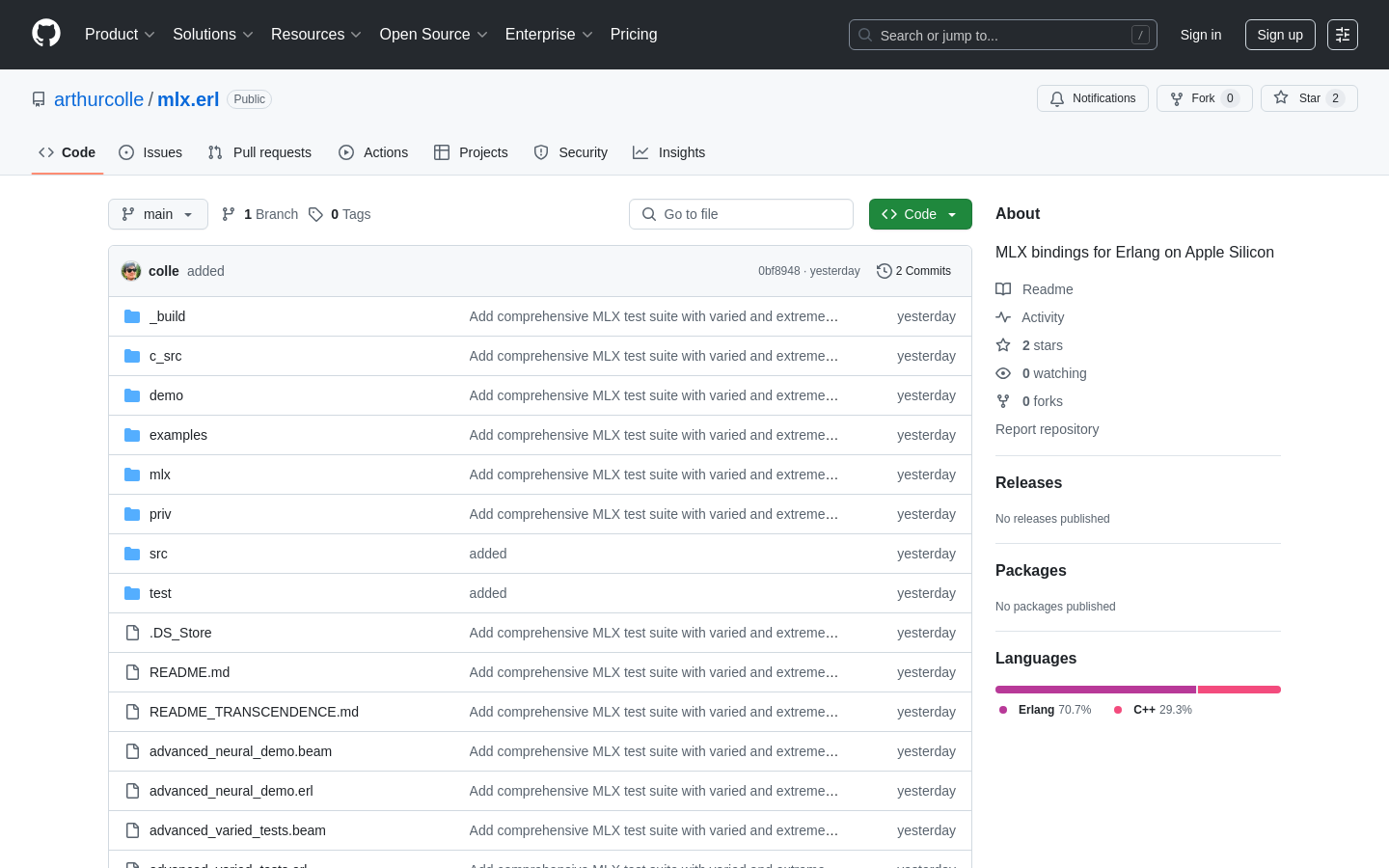Expand the Resources menu
Image resolution: width=1389 pixels, height=868 pixels.
pyautogui.click(x=316, y=35)
